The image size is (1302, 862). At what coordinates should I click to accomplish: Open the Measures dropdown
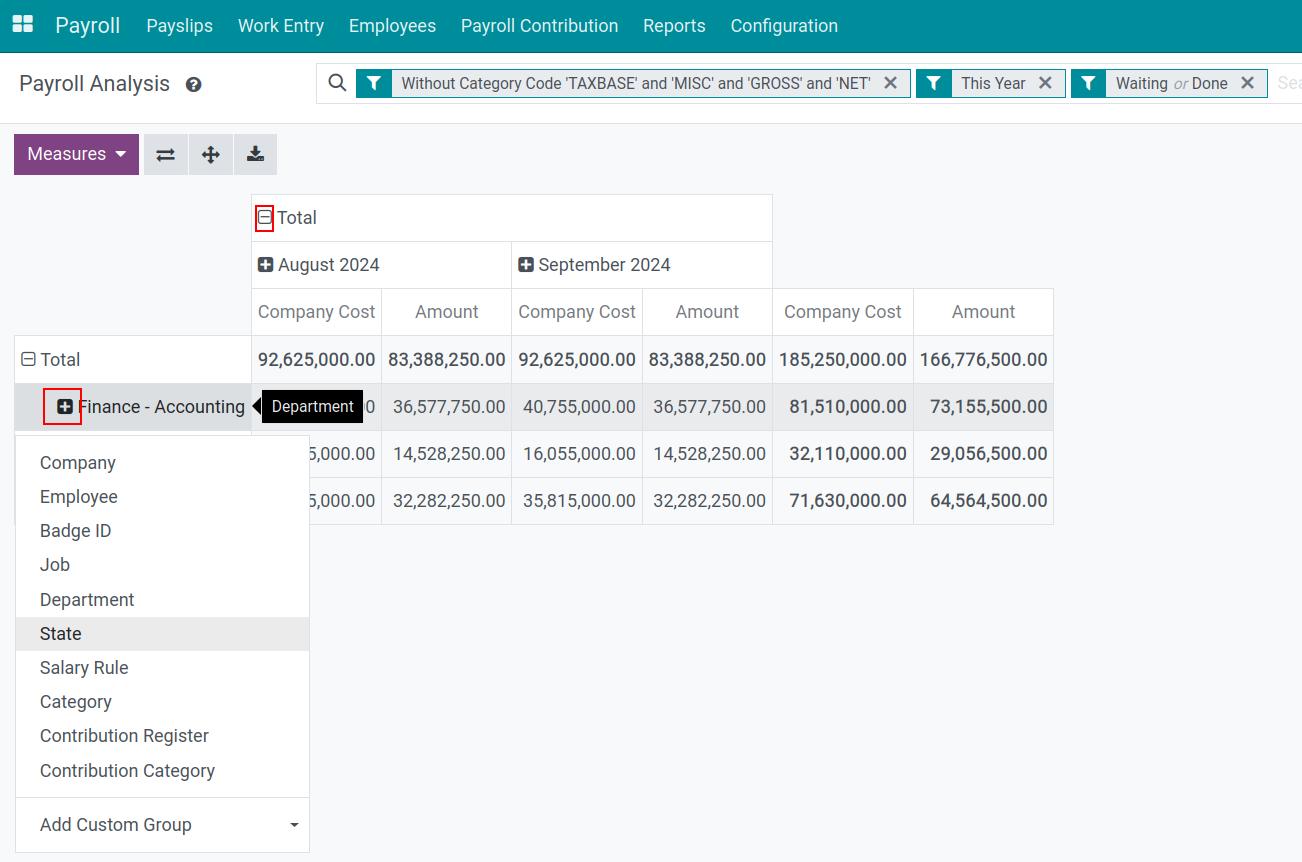[x=76, y=154]
